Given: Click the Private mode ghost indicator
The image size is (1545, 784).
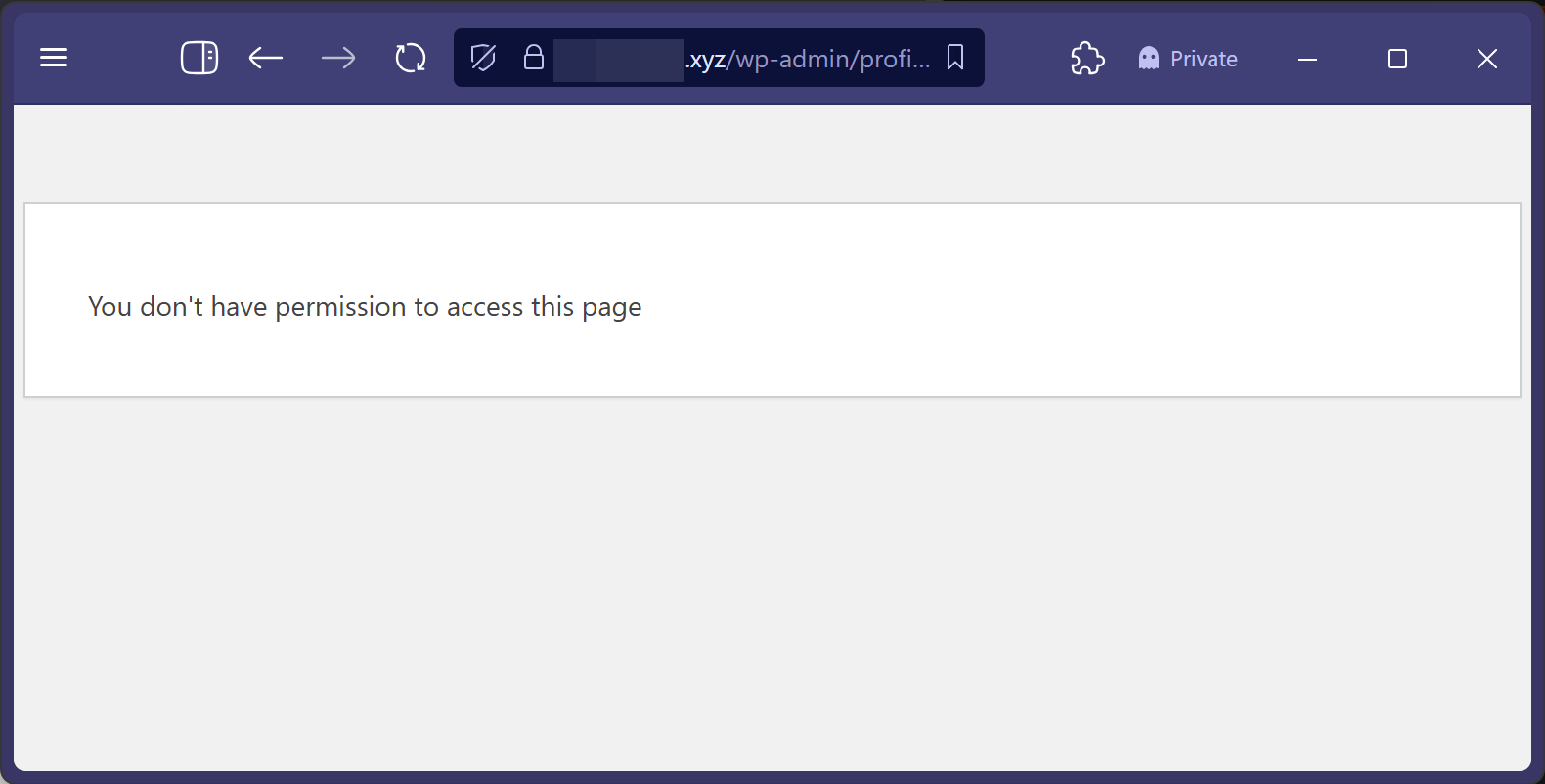Looking at the screenshot, I should click(1188, 59).
